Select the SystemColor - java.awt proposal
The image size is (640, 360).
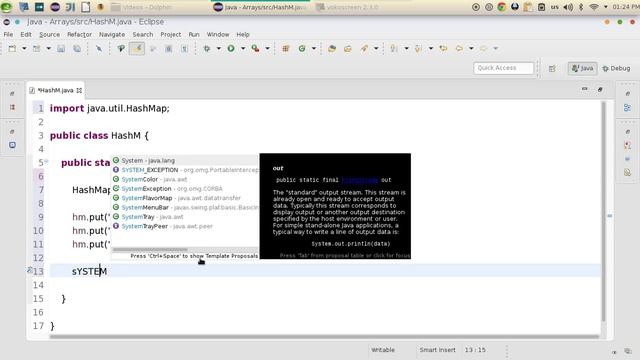tap(185, 179)
